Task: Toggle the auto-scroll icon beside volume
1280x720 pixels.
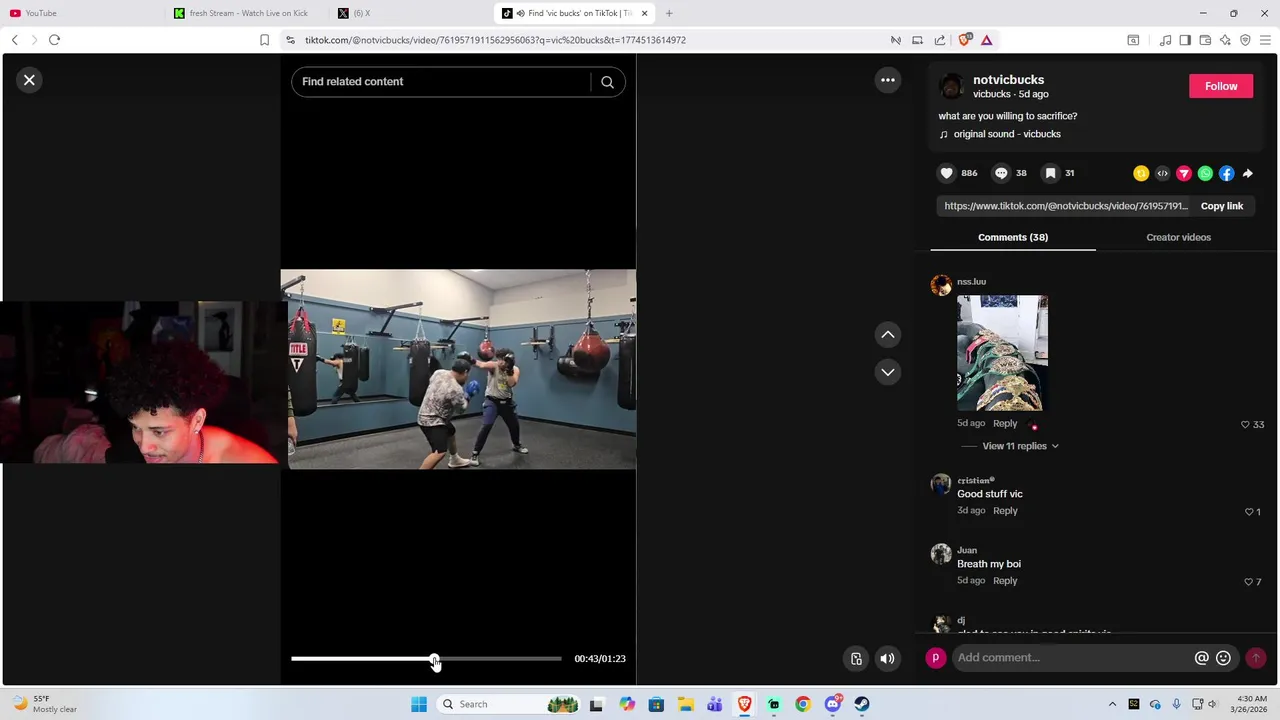Action: [856, 658]
